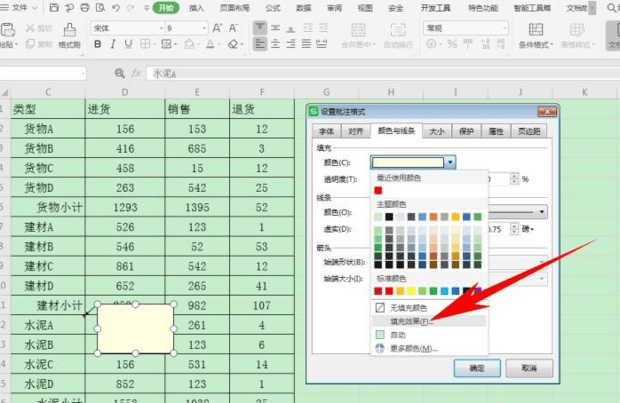Viewport: 620px width, 403px height.
Task: Pick the orange theme color swatch
Action: click(x=433, y=217)
